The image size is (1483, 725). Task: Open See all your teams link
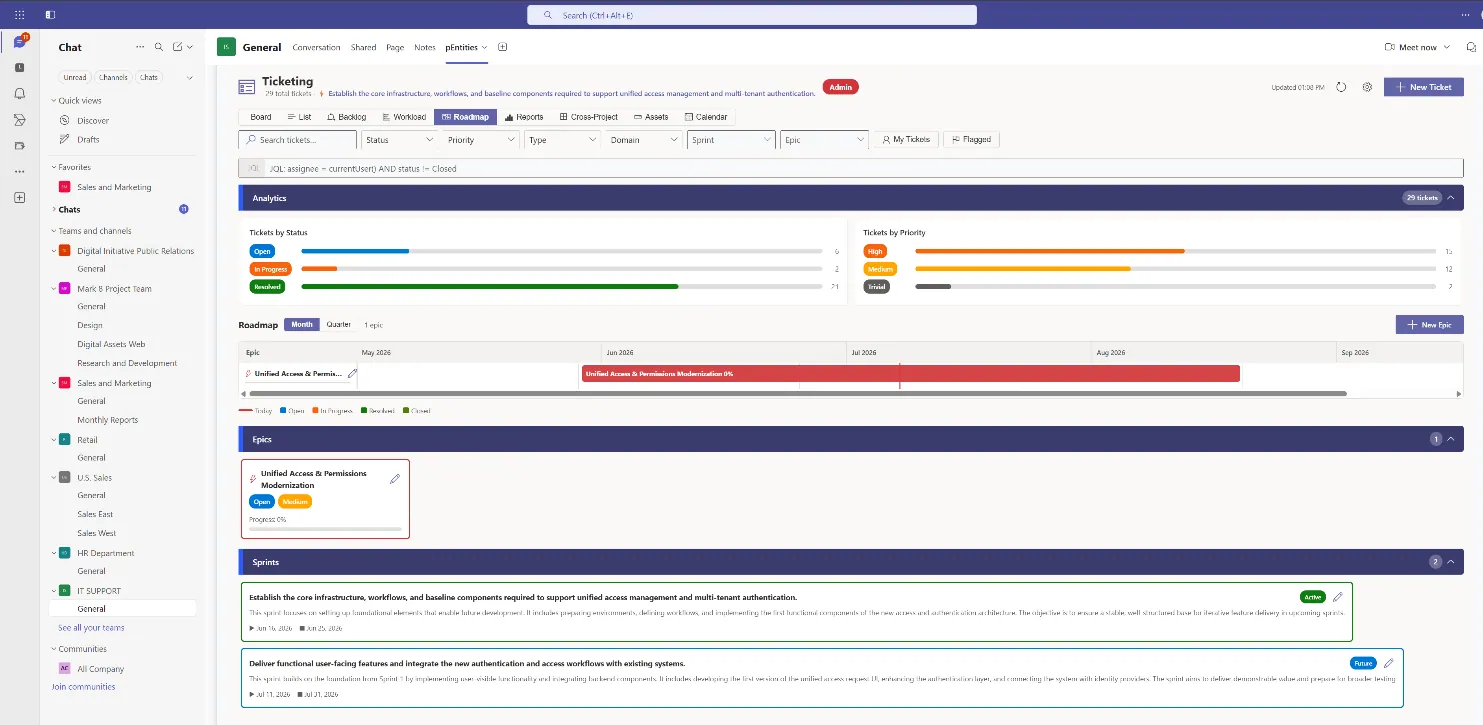(x=91, y=628)
